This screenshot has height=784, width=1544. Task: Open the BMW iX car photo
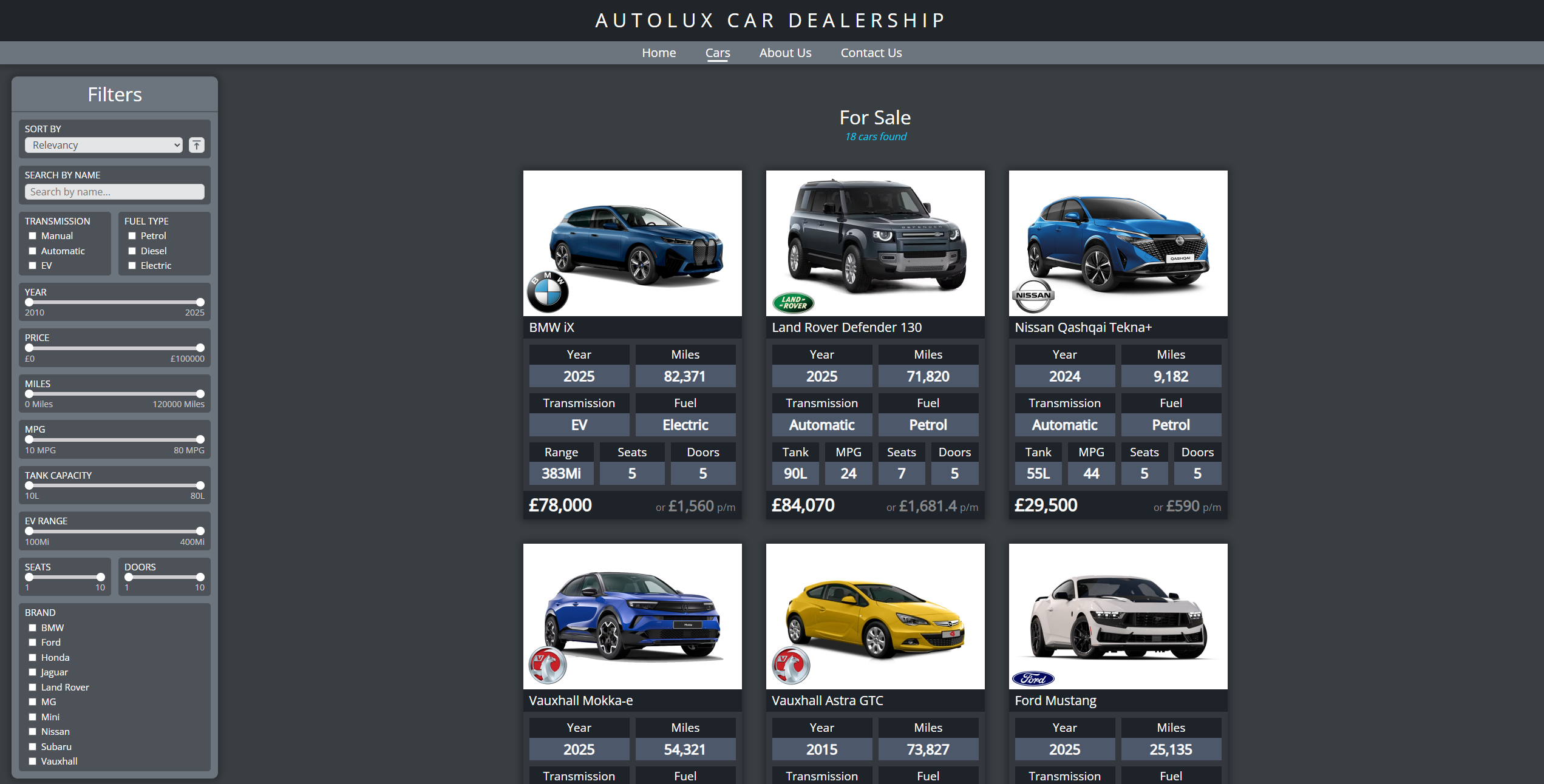click(633, 243)
